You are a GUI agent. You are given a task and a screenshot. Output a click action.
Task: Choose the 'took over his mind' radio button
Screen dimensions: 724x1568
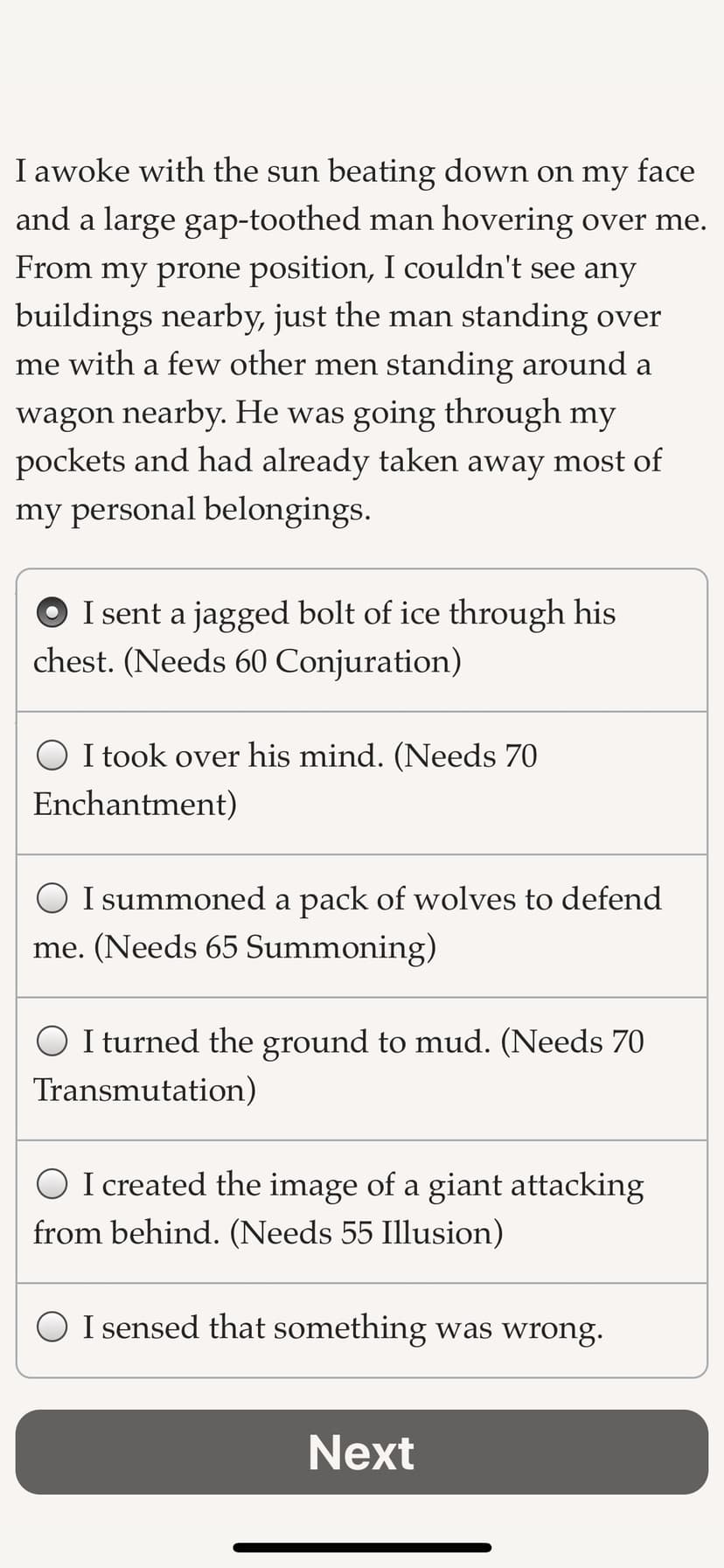(x=52, y=756)
